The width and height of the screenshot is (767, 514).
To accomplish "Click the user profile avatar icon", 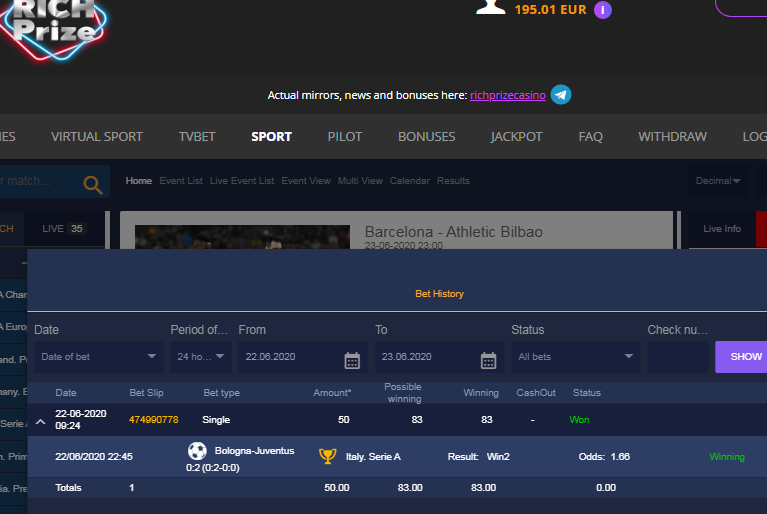I will tap(491, 7).
